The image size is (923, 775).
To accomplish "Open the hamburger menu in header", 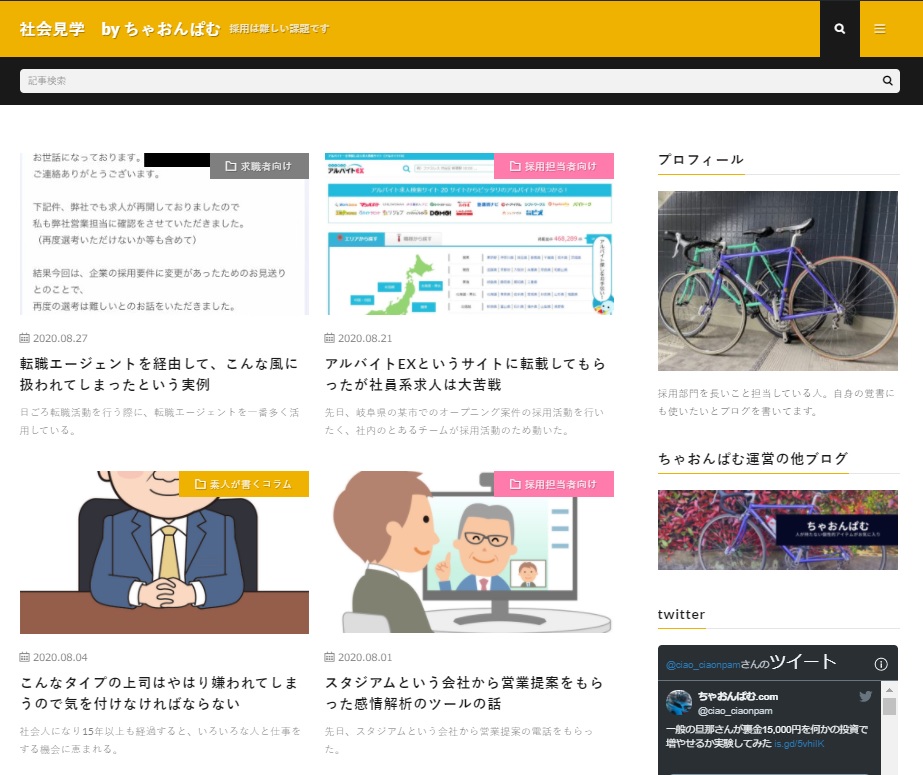I will [879, 28].
